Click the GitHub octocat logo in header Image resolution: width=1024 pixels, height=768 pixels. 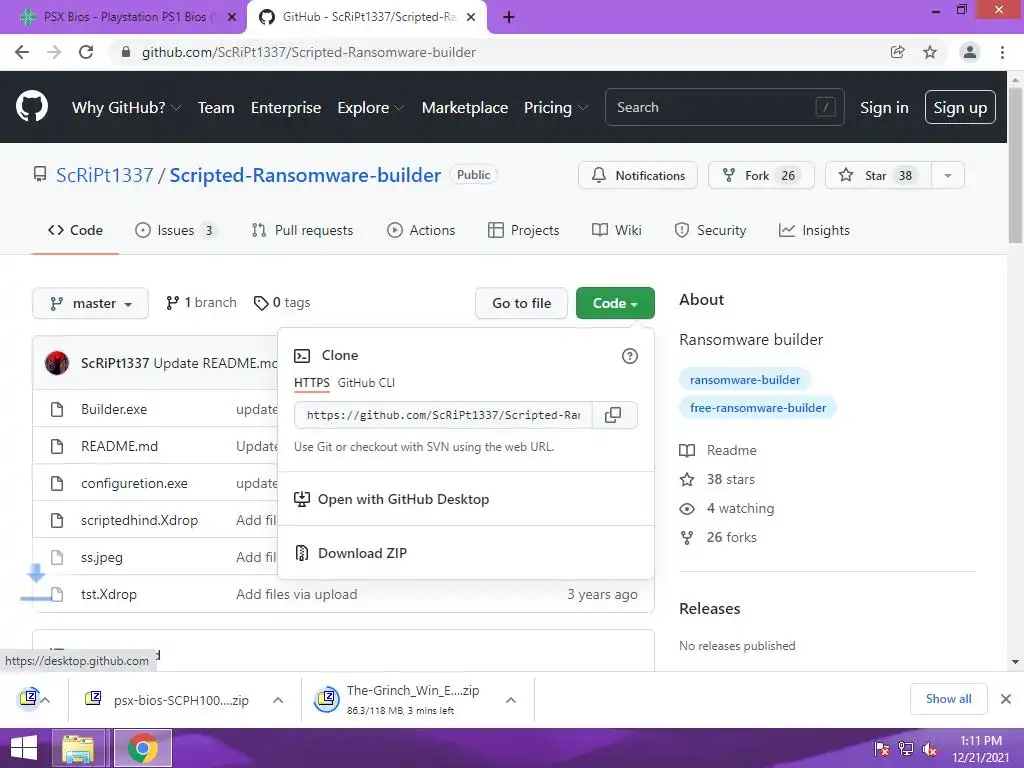(x=32, y=107)
